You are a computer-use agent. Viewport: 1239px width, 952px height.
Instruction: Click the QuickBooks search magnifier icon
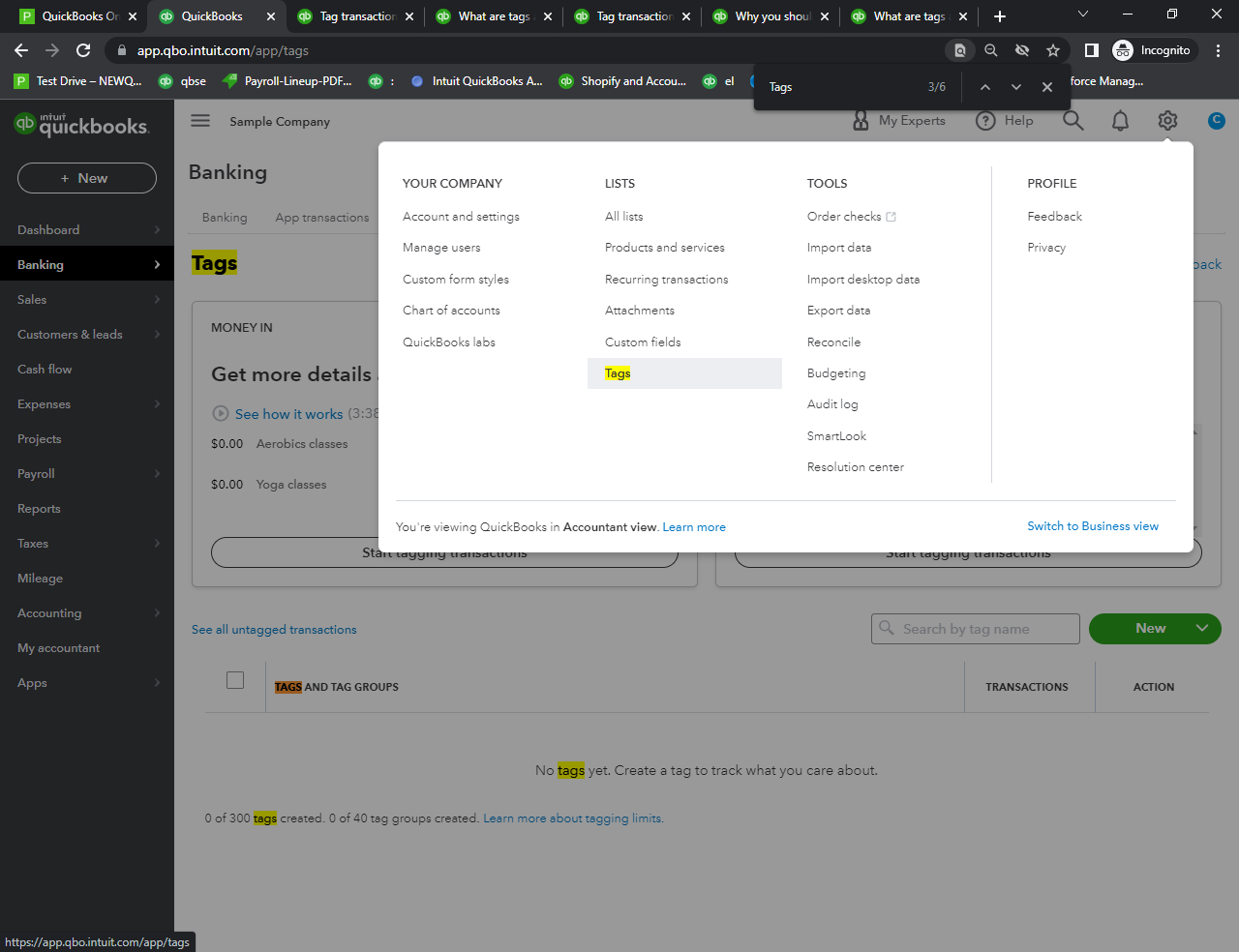click(1073, 121)
